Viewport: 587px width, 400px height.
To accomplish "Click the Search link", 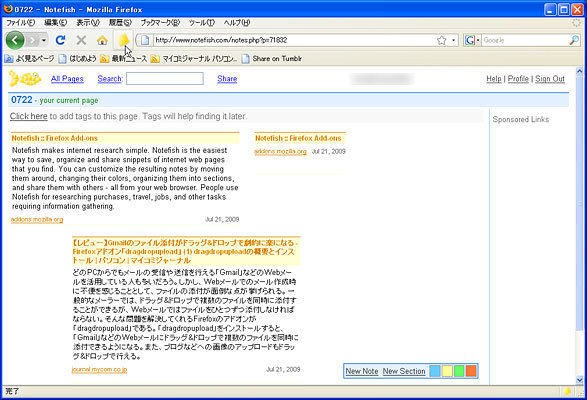I will [x=109, y=79].
